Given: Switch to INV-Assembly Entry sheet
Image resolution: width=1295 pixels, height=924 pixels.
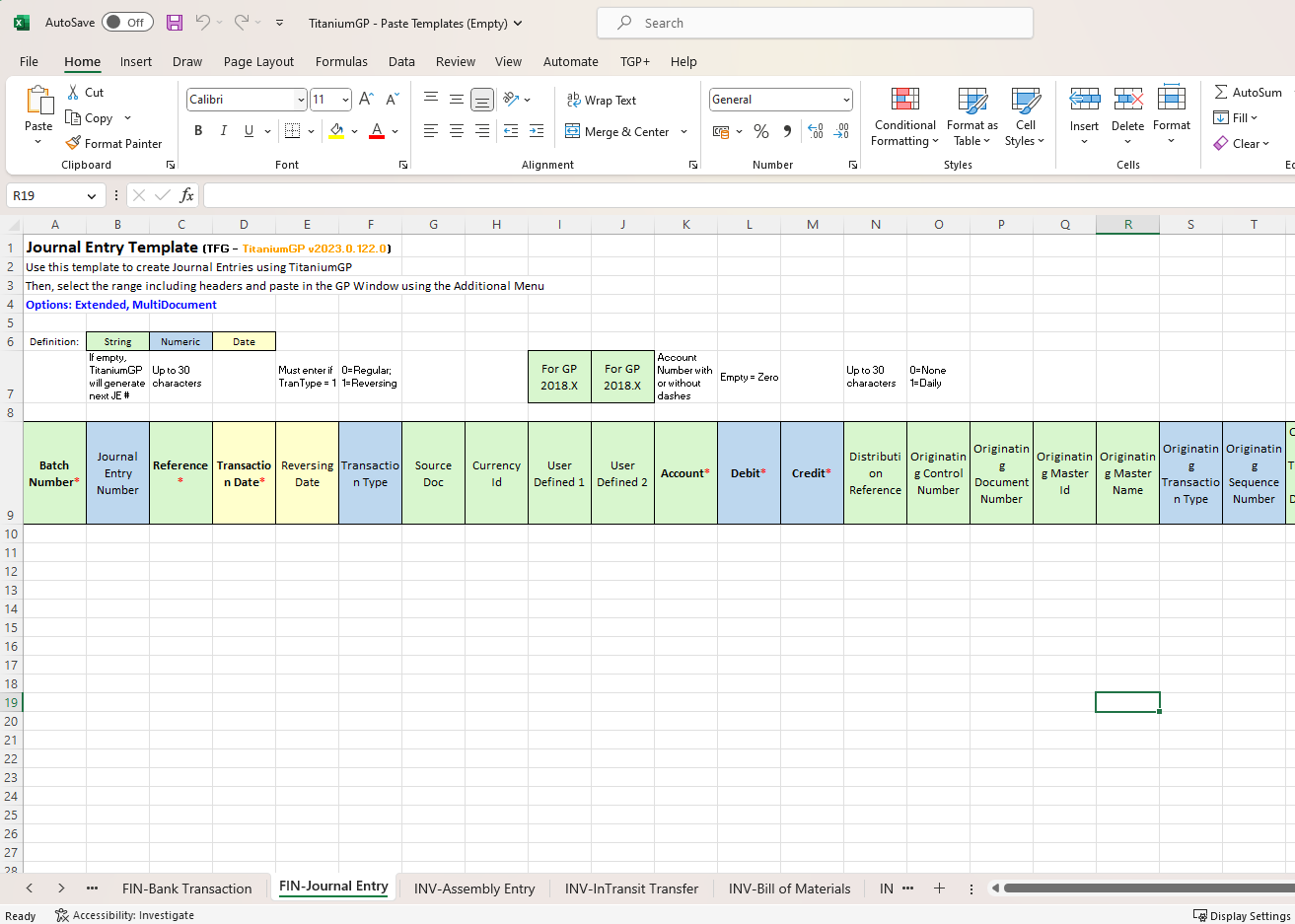Looking at the screenshot, I should [x=474, y=888].
